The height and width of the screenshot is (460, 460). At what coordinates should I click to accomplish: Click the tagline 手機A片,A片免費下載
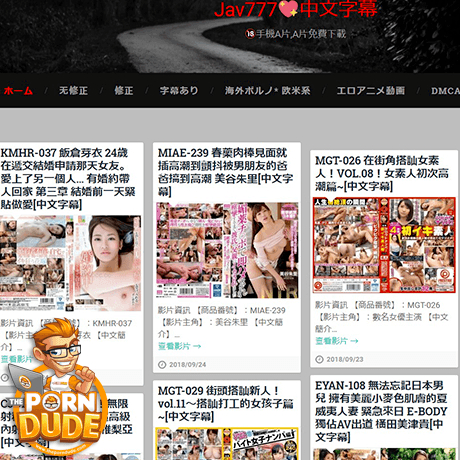[301, 34]
